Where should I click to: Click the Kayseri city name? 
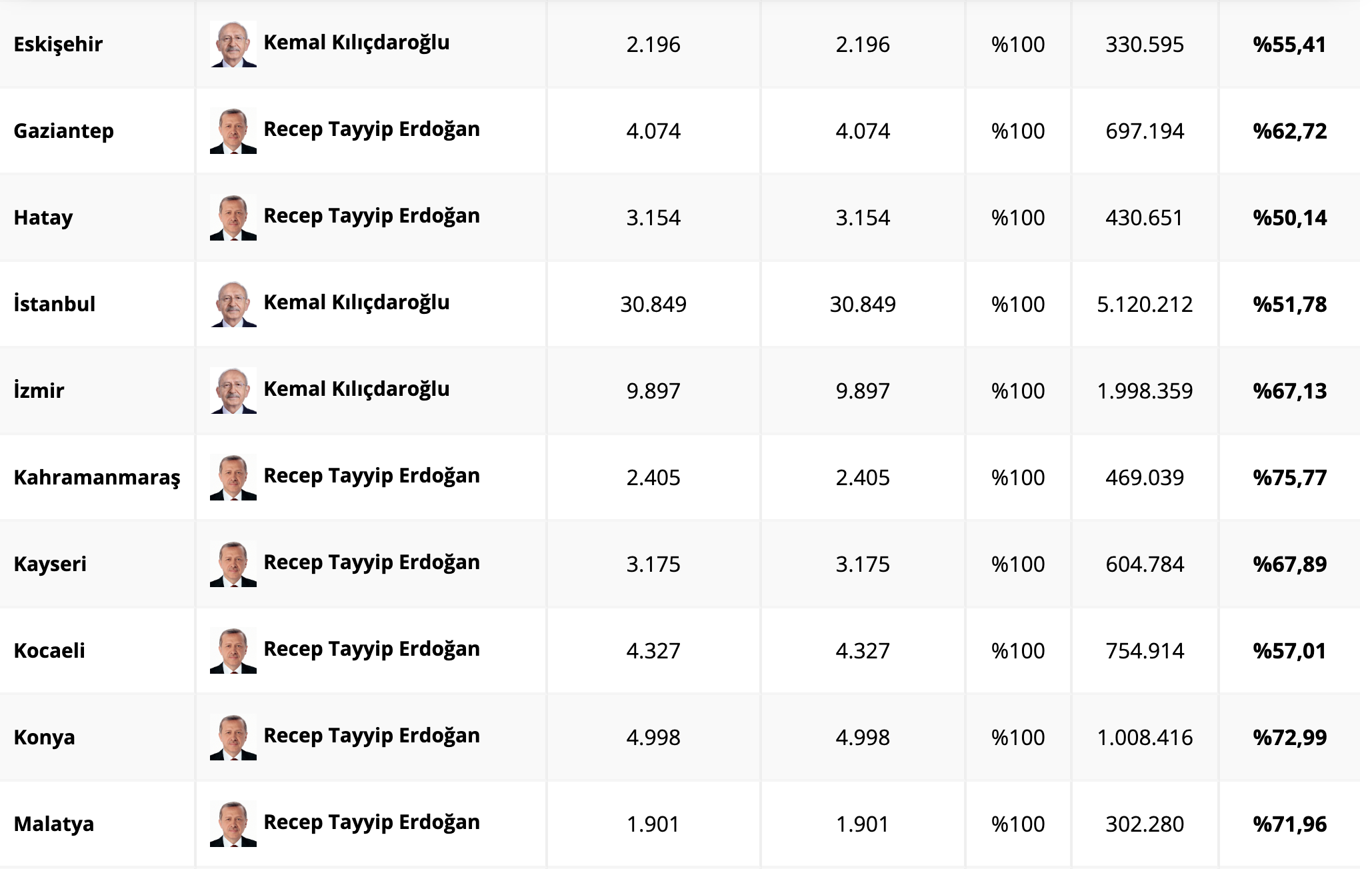(50, 564)
